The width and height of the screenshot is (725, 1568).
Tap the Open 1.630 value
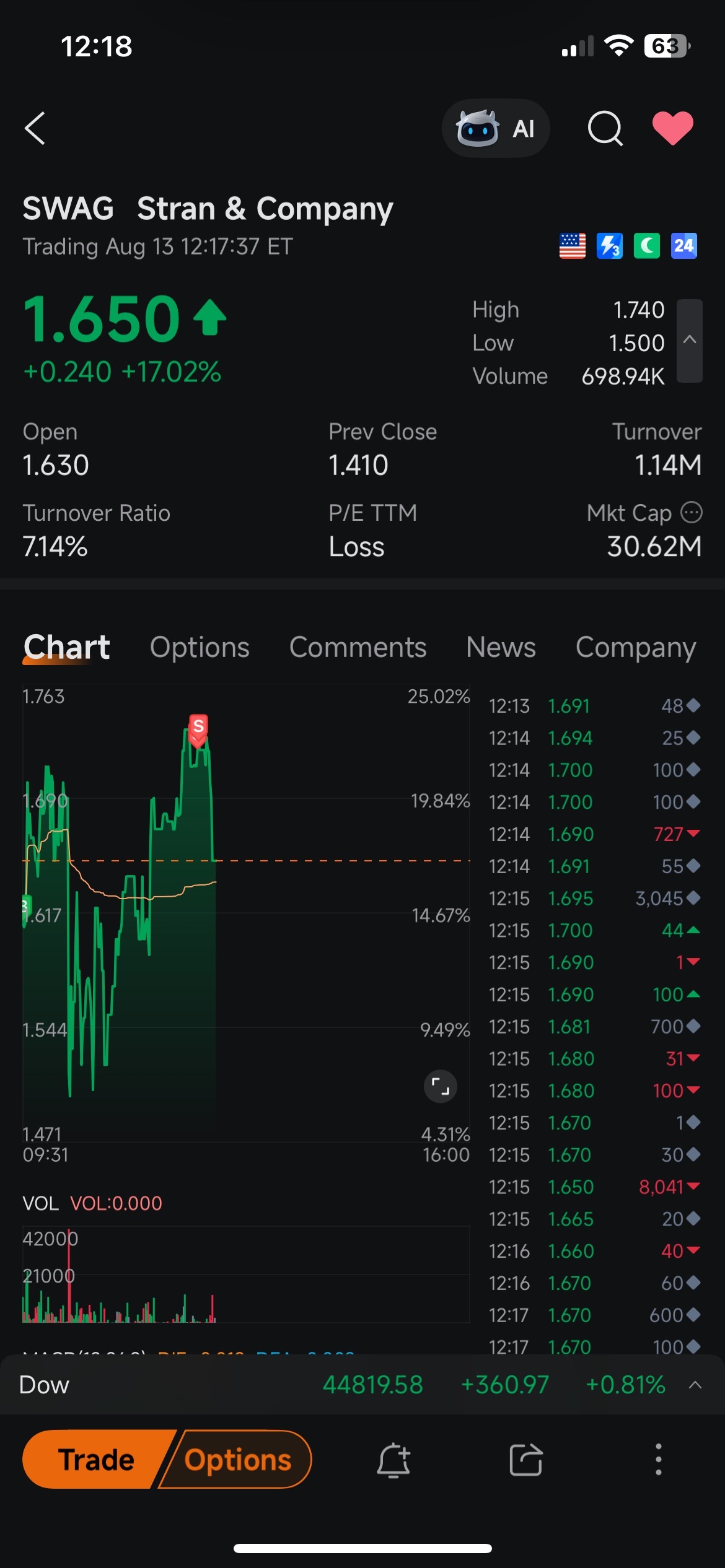[56, 465]
